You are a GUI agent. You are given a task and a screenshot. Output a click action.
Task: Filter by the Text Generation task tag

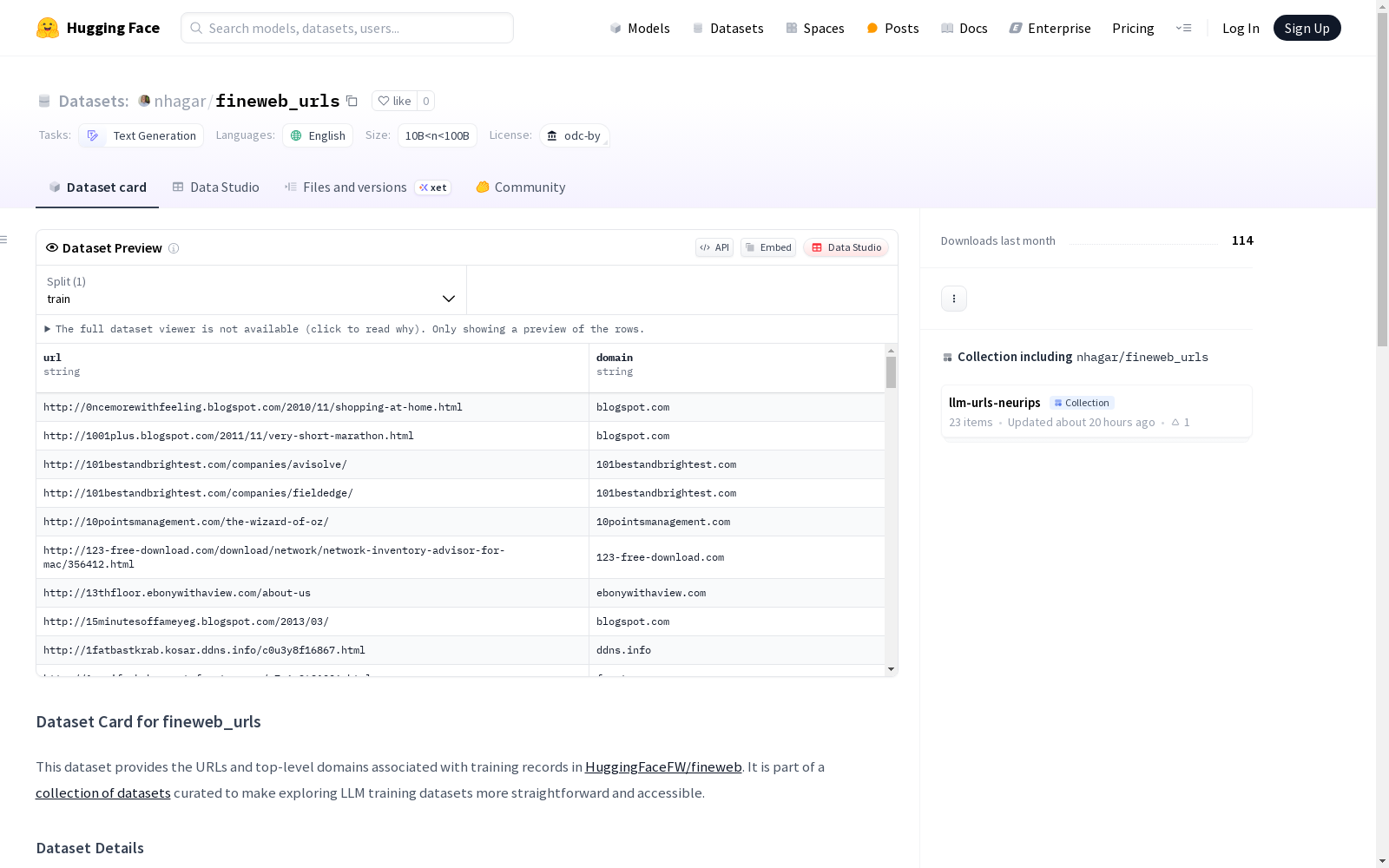142,135
